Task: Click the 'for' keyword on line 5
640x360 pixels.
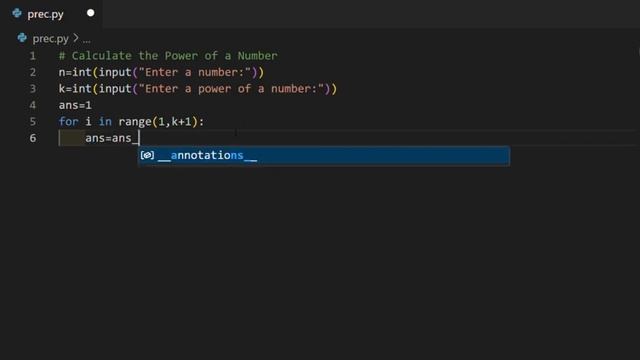Action: (69, 122)
